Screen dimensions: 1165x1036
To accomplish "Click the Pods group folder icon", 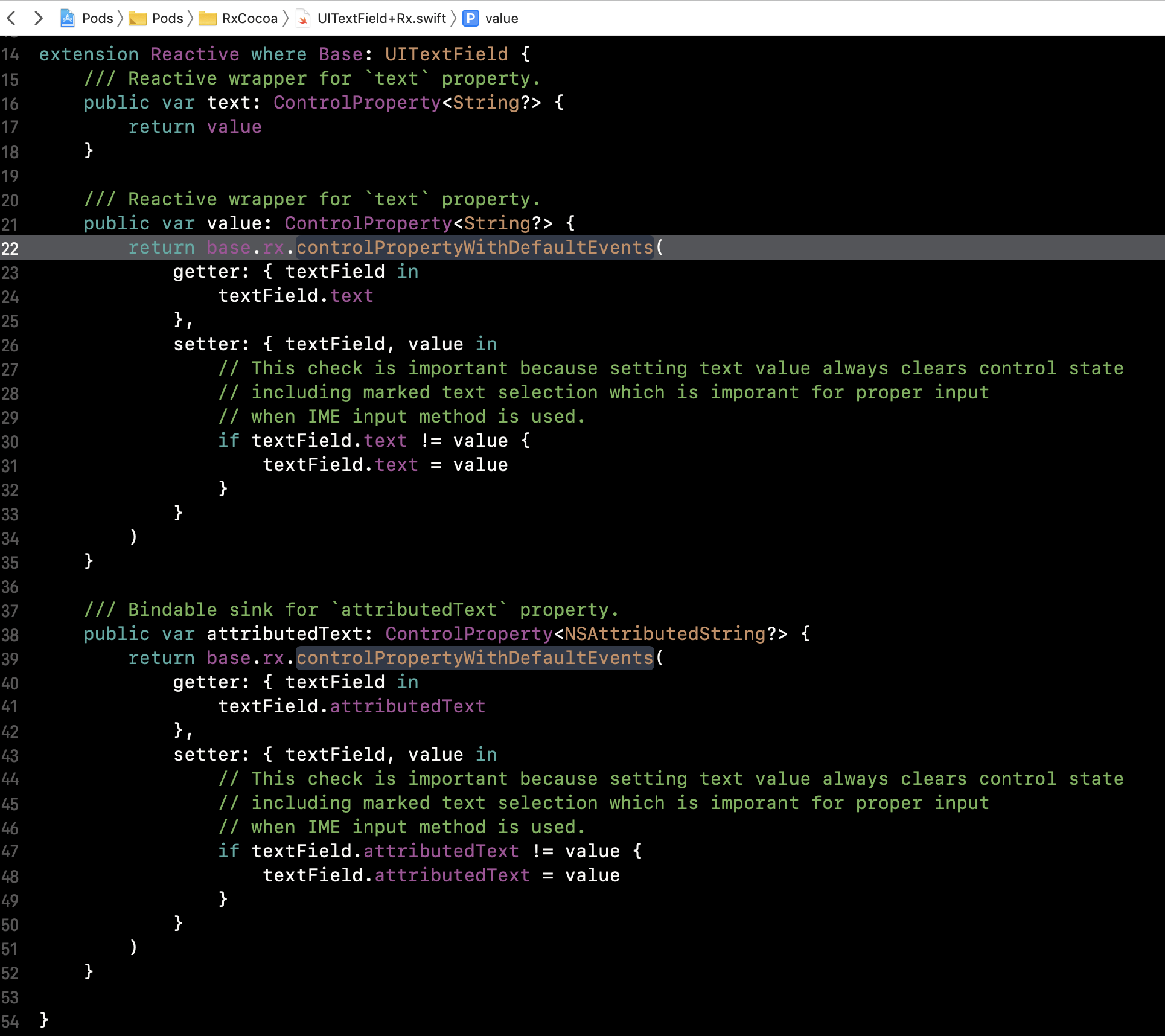I will coord(138,19).
